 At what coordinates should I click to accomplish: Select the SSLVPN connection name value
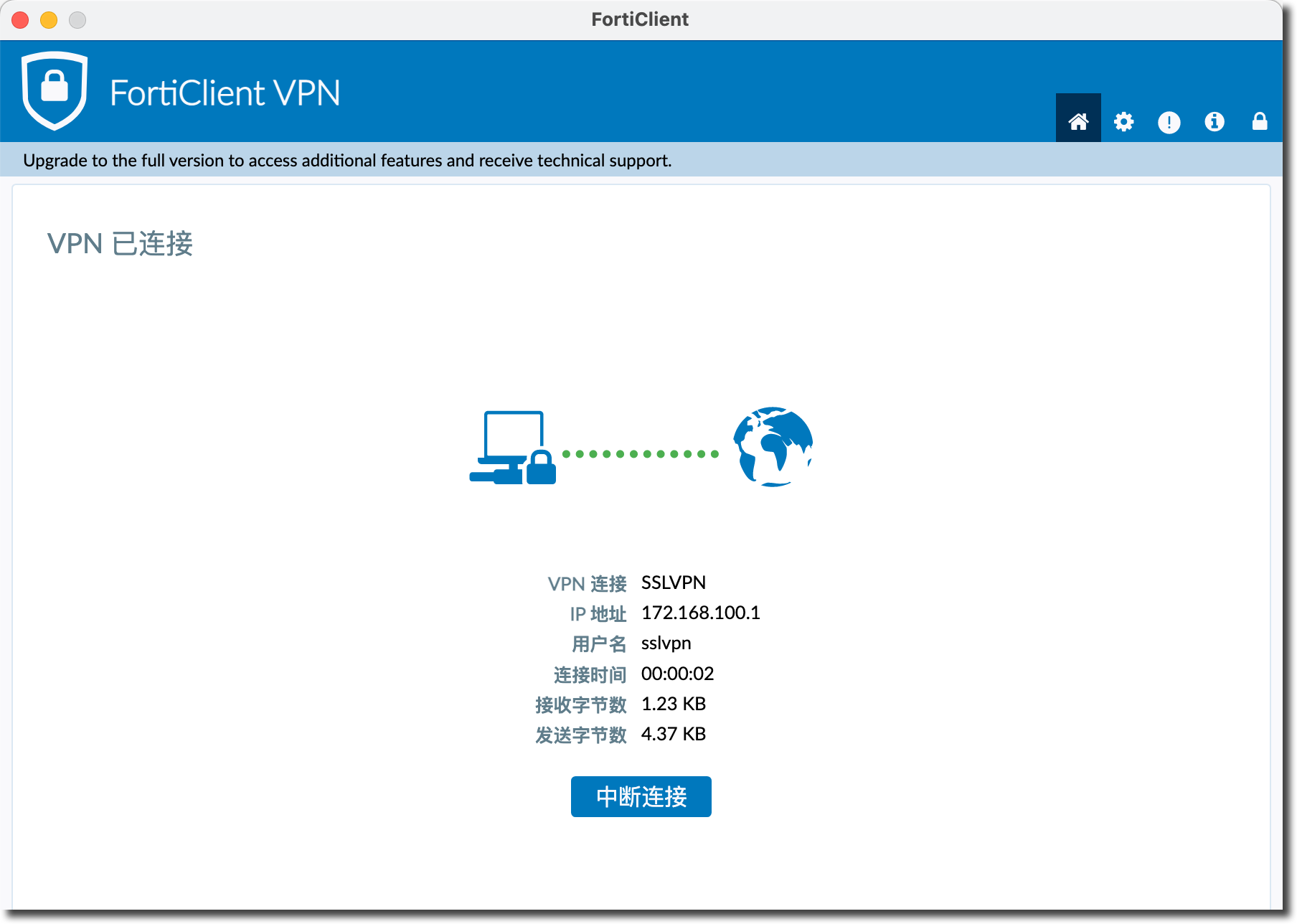674,583
